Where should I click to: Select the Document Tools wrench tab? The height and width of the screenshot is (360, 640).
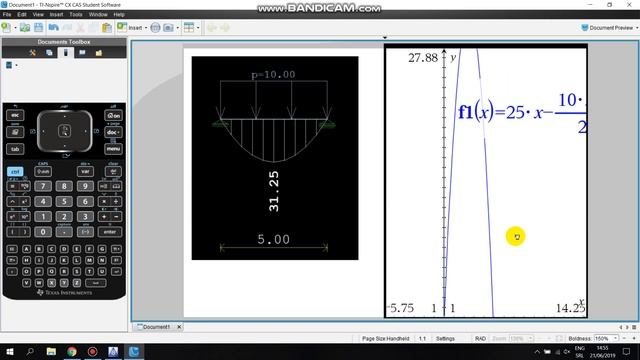32,53
